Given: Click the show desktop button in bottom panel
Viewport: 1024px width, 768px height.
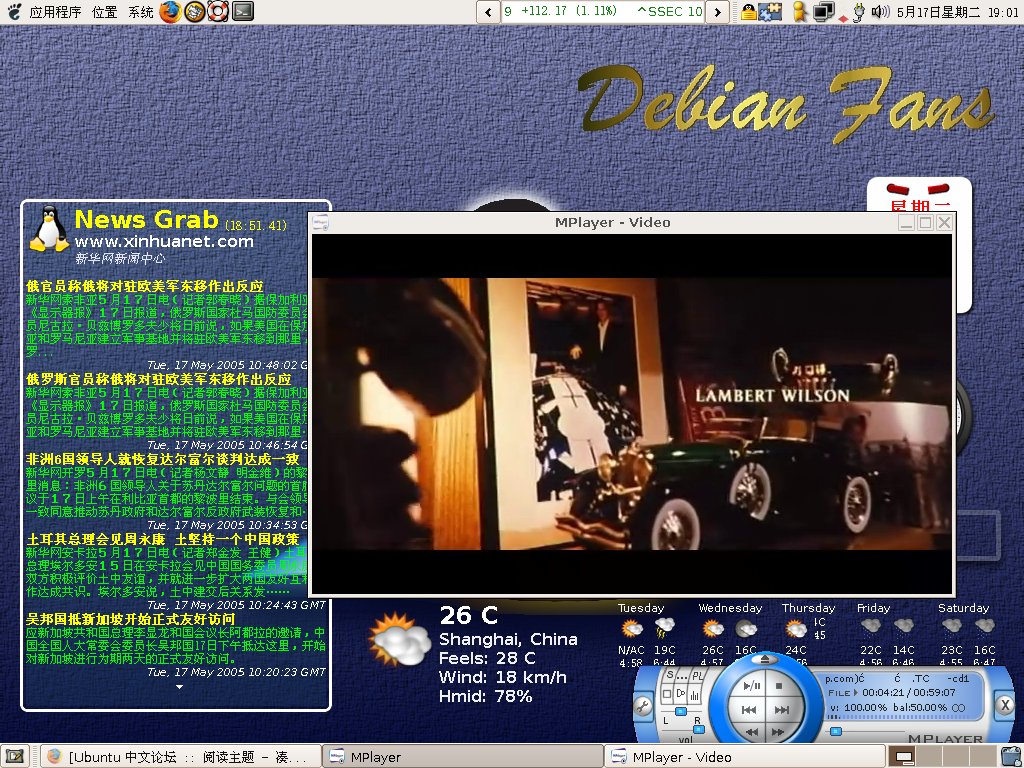Looking at the screenshot, I should [x=14, y=756].
